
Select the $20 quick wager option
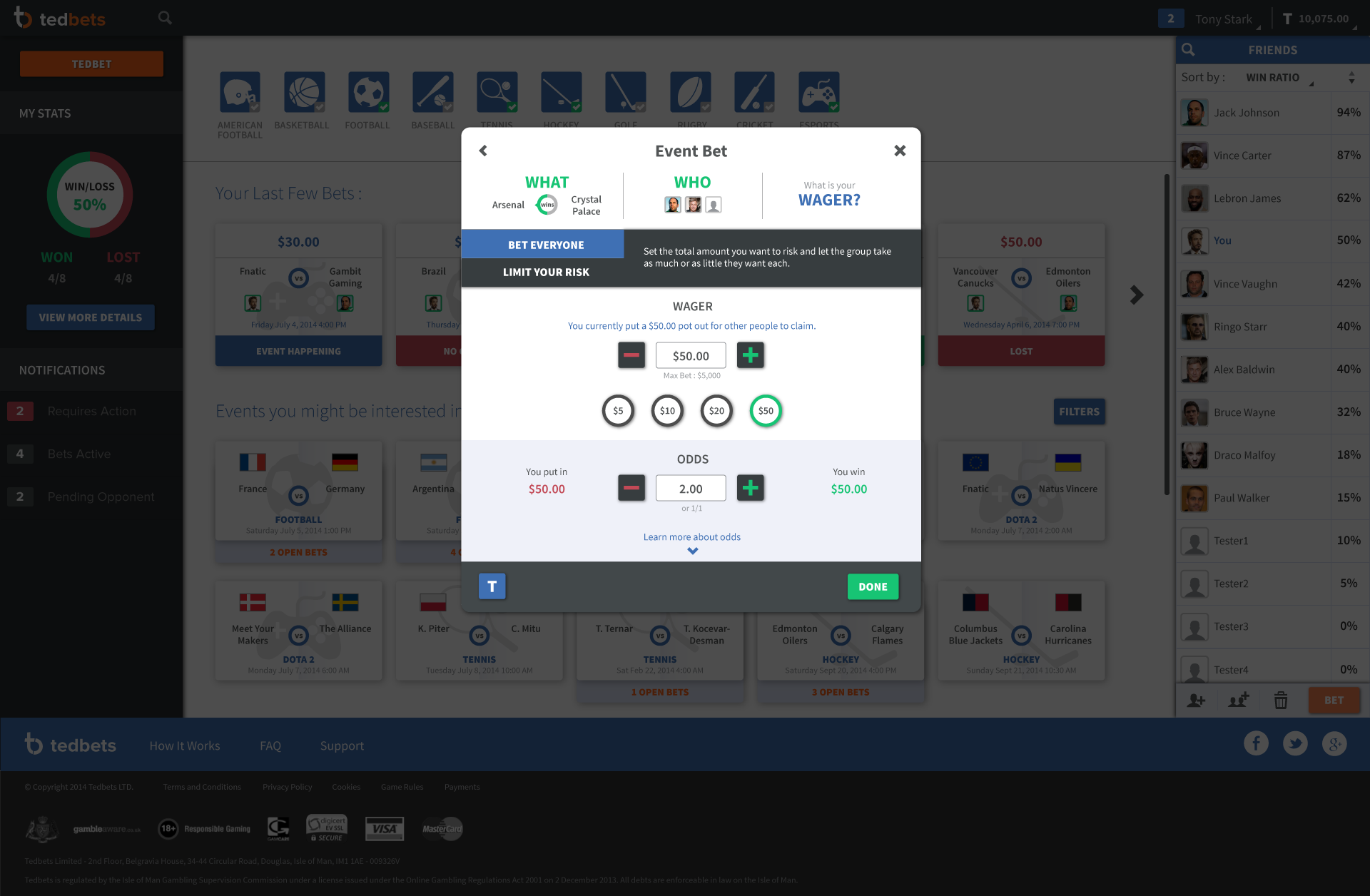tap(716, 411)
